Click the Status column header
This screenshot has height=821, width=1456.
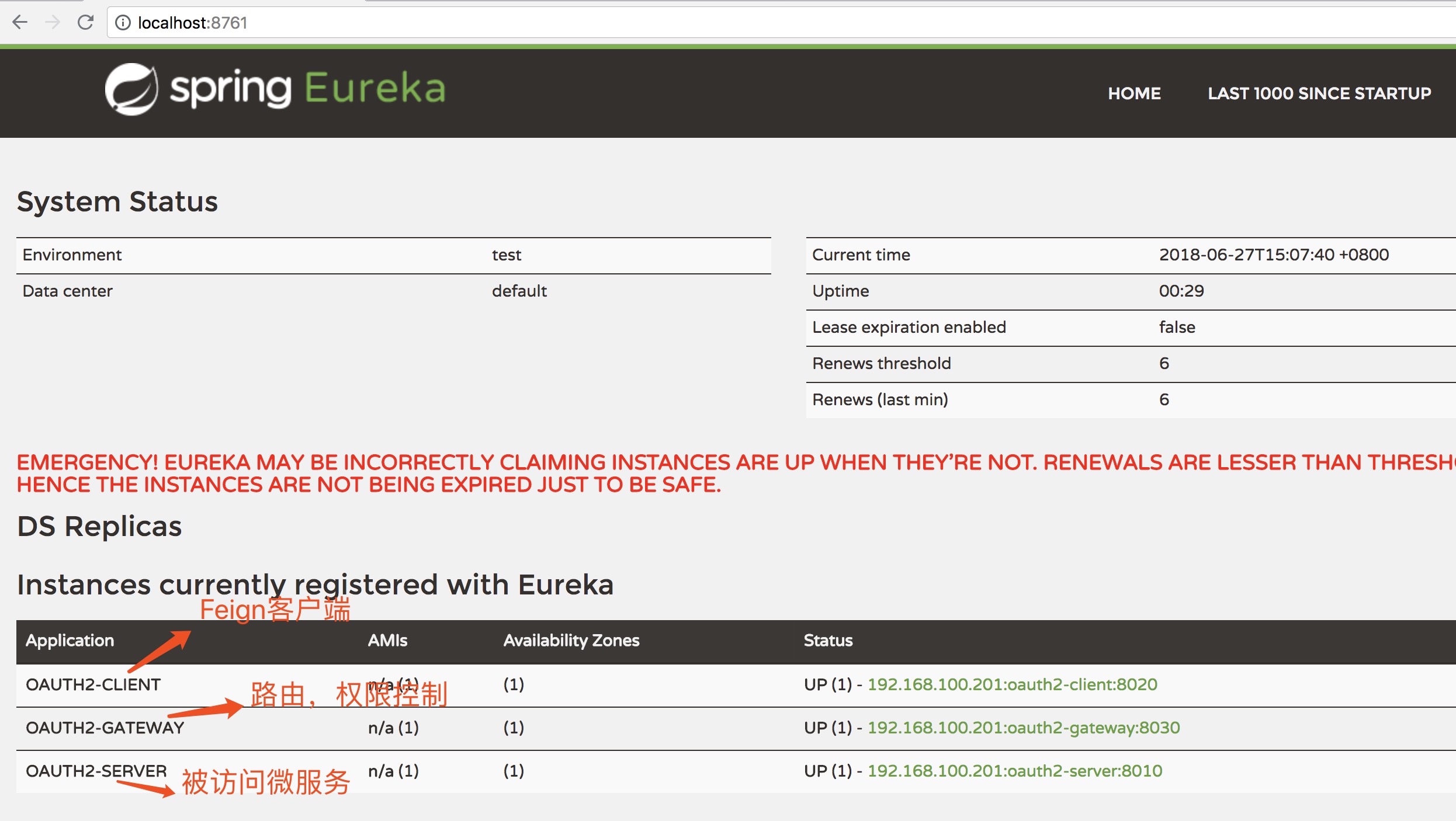(828, 640)
